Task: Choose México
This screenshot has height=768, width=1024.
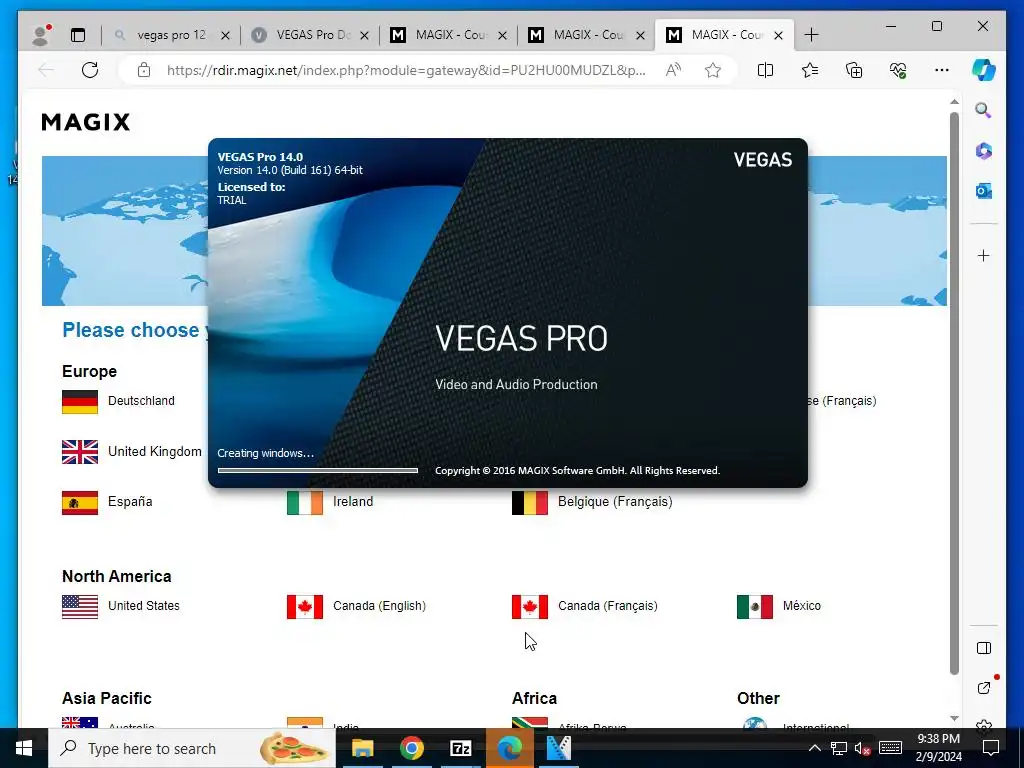Action: pyautogui.click(x=802, y=605)
